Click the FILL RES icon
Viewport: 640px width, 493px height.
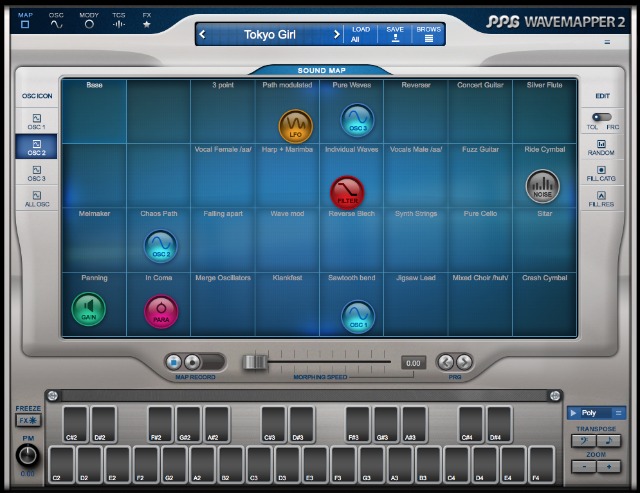[x=601, y=199]
